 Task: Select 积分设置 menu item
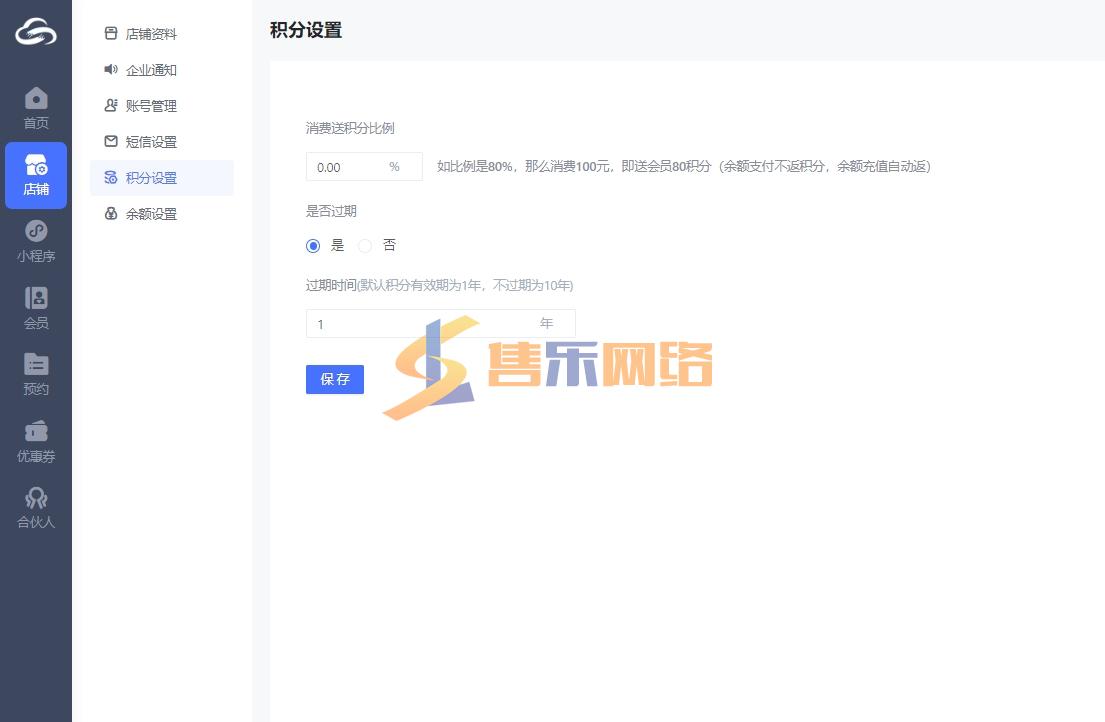(x=162, y=178)
